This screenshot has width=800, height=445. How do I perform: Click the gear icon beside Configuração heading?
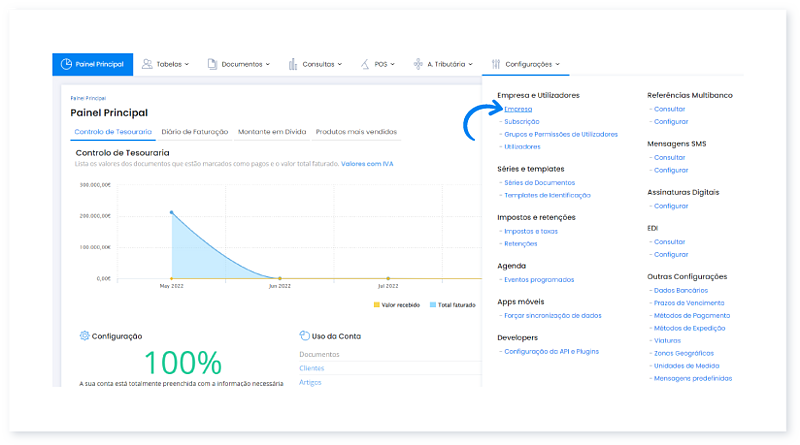pos(84,336)
